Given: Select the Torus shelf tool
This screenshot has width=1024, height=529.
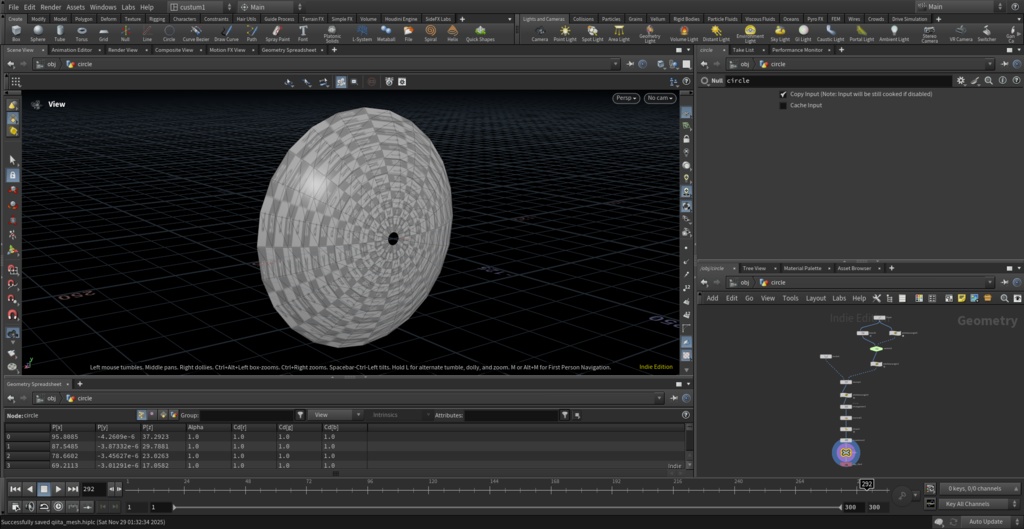Looking at the screenshot, I should pos(82,33).
